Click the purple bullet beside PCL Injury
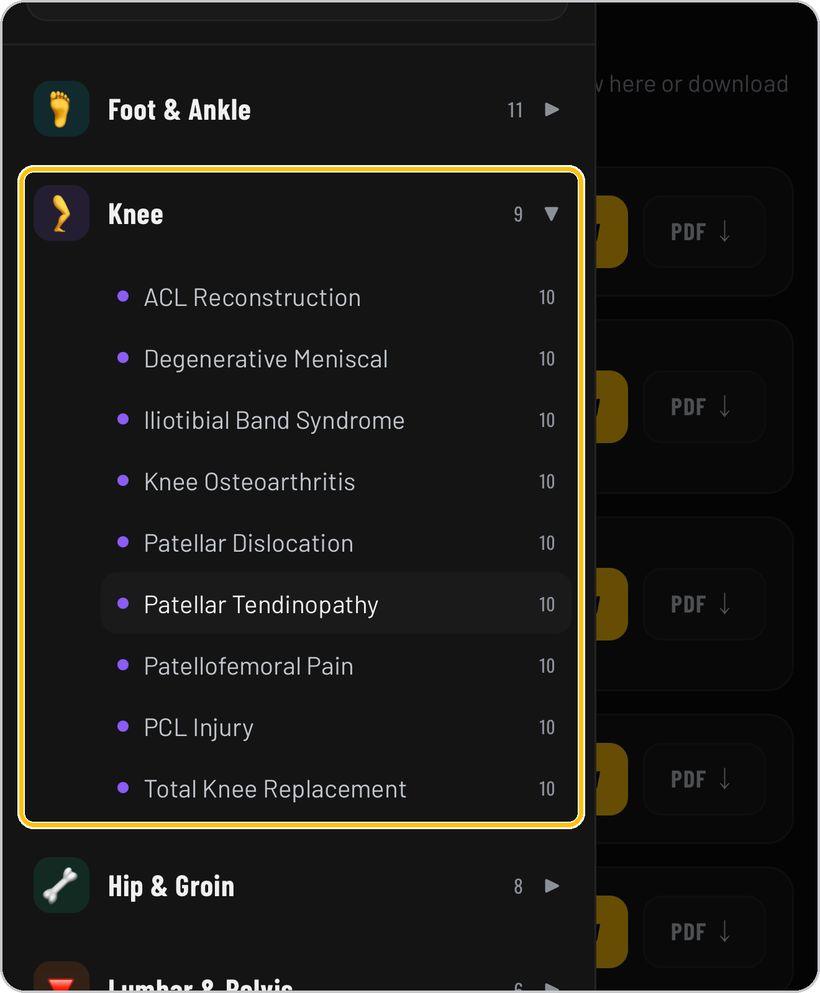Viewport: 820px width, 993px height. tap(123, 726)
